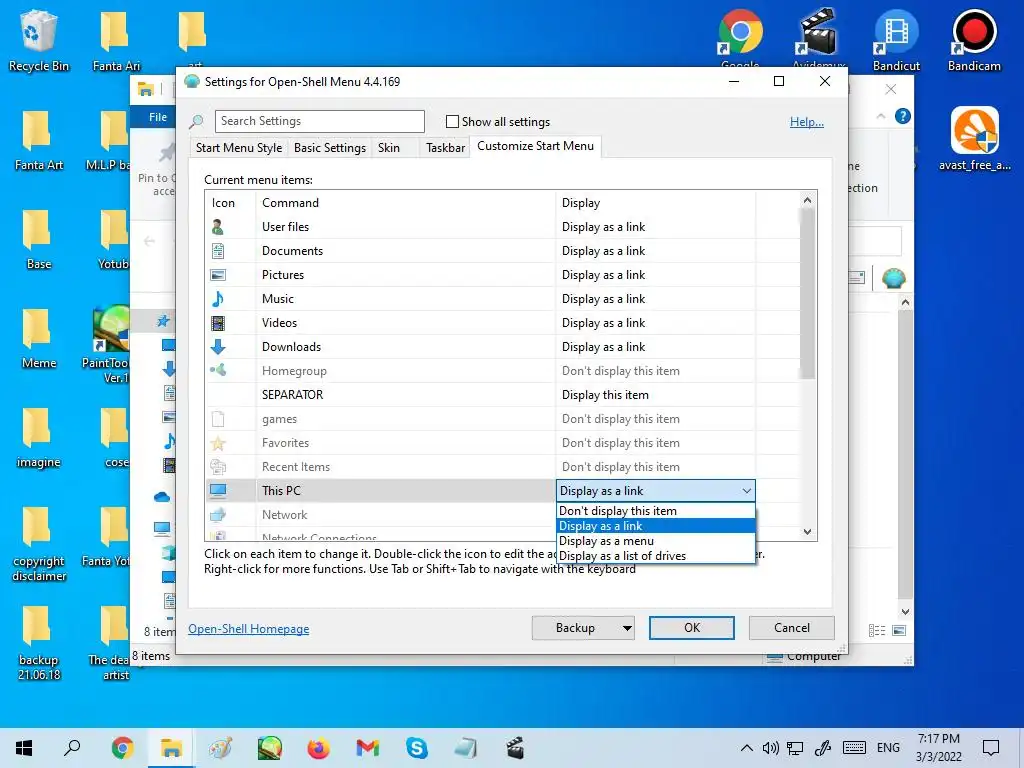Click the Backup button
The height and width of the screenshot is (768, 1024).
[x=575, y=628]
